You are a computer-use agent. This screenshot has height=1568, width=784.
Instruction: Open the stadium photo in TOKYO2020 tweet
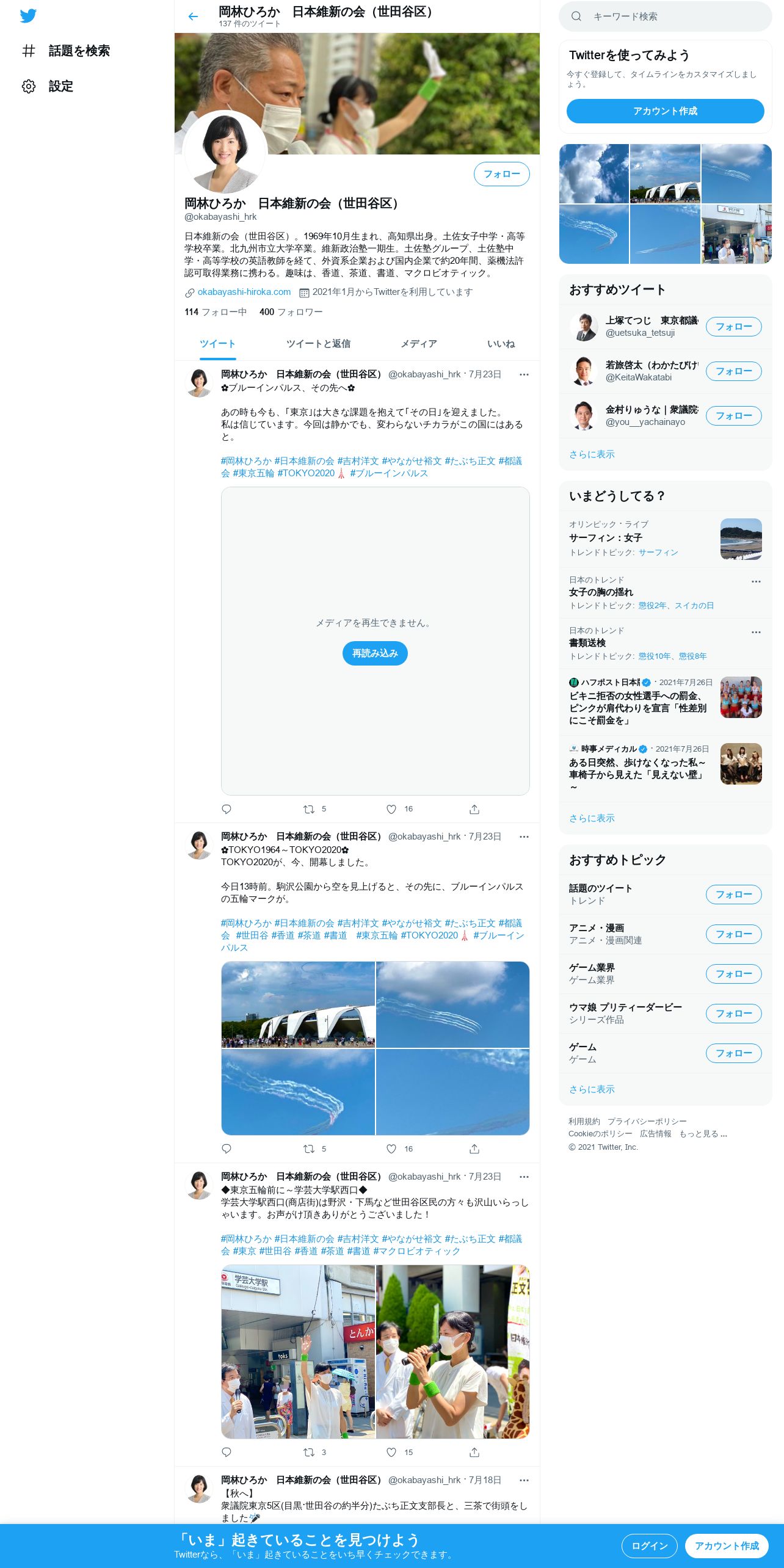298,1004
